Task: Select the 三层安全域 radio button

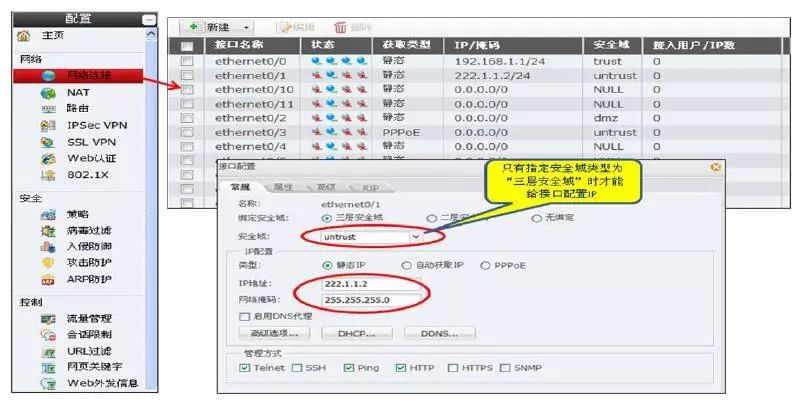Action: (x=327, y=218)
